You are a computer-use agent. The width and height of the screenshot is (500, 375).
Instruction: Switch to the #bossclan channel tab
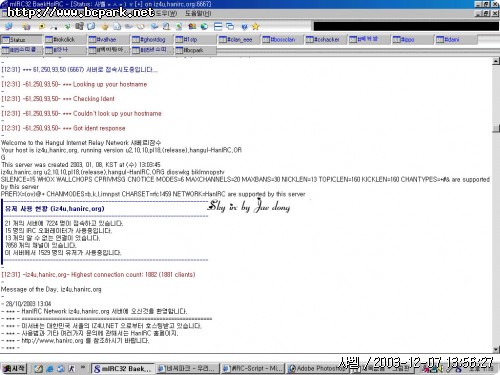tap(282, 40)
